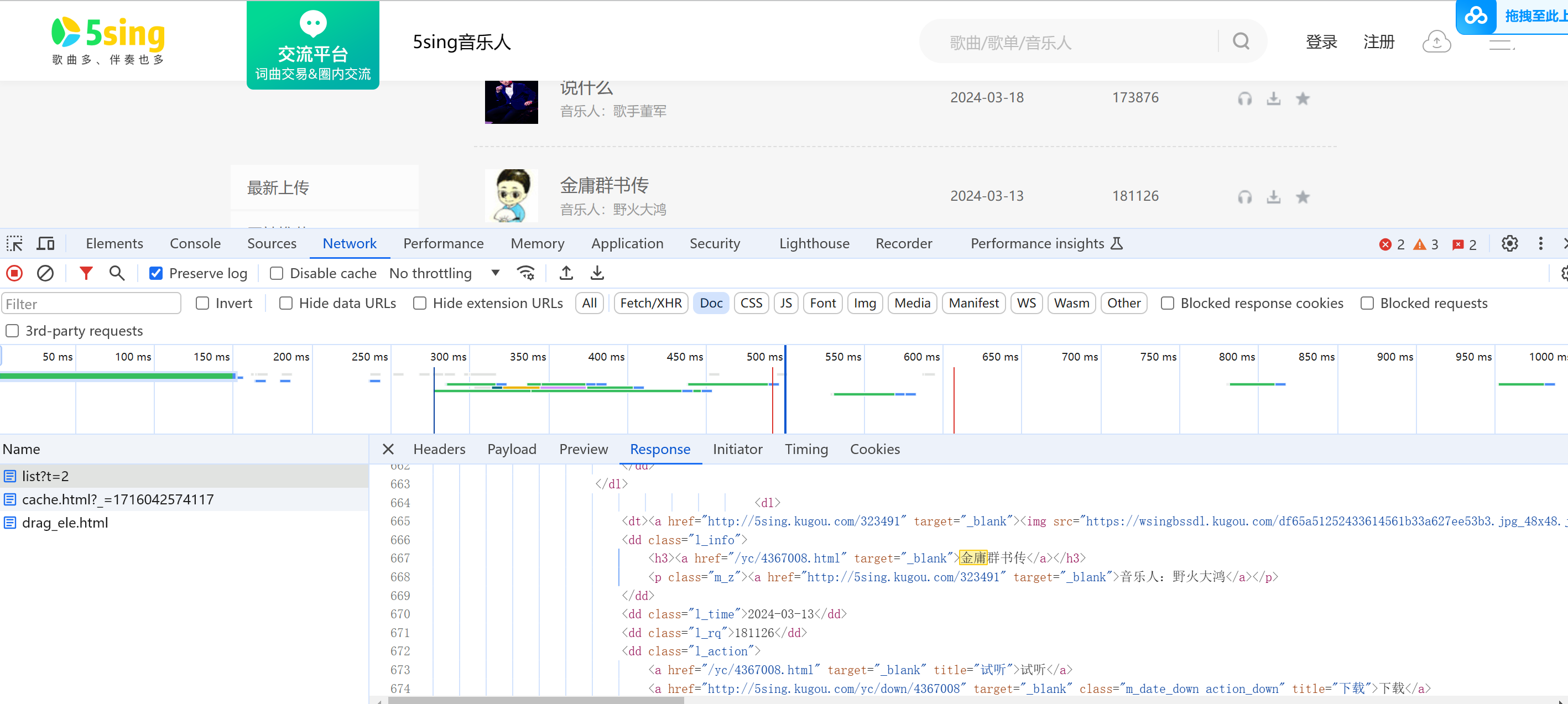This screenshot has height=704, width=1568.
Task: Uncheck the Preserve log checkbox
Action: [156, 273]
